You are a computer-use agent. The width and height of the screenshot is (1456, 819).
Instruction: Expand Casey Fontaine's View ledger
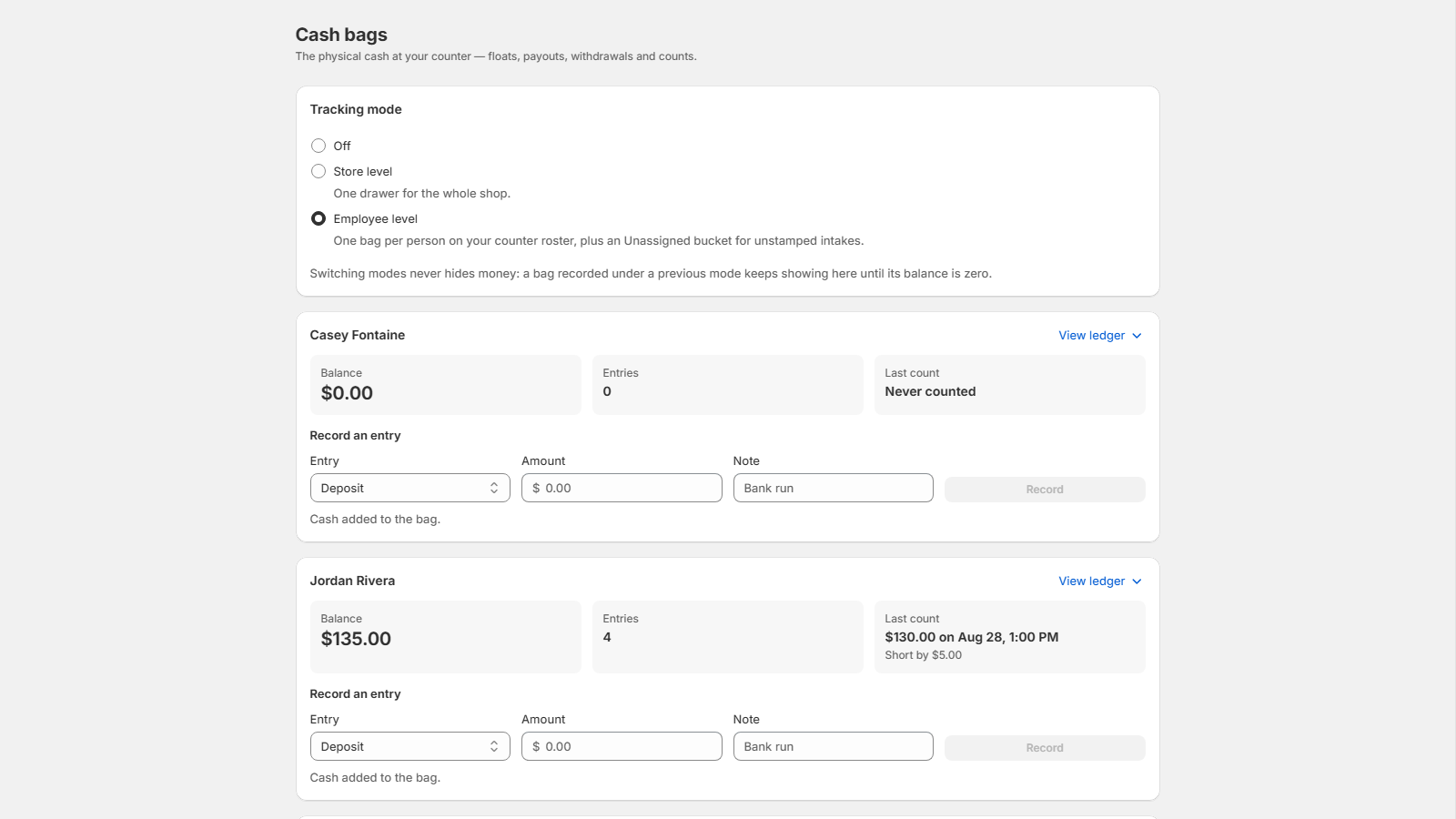[1099, 336]
